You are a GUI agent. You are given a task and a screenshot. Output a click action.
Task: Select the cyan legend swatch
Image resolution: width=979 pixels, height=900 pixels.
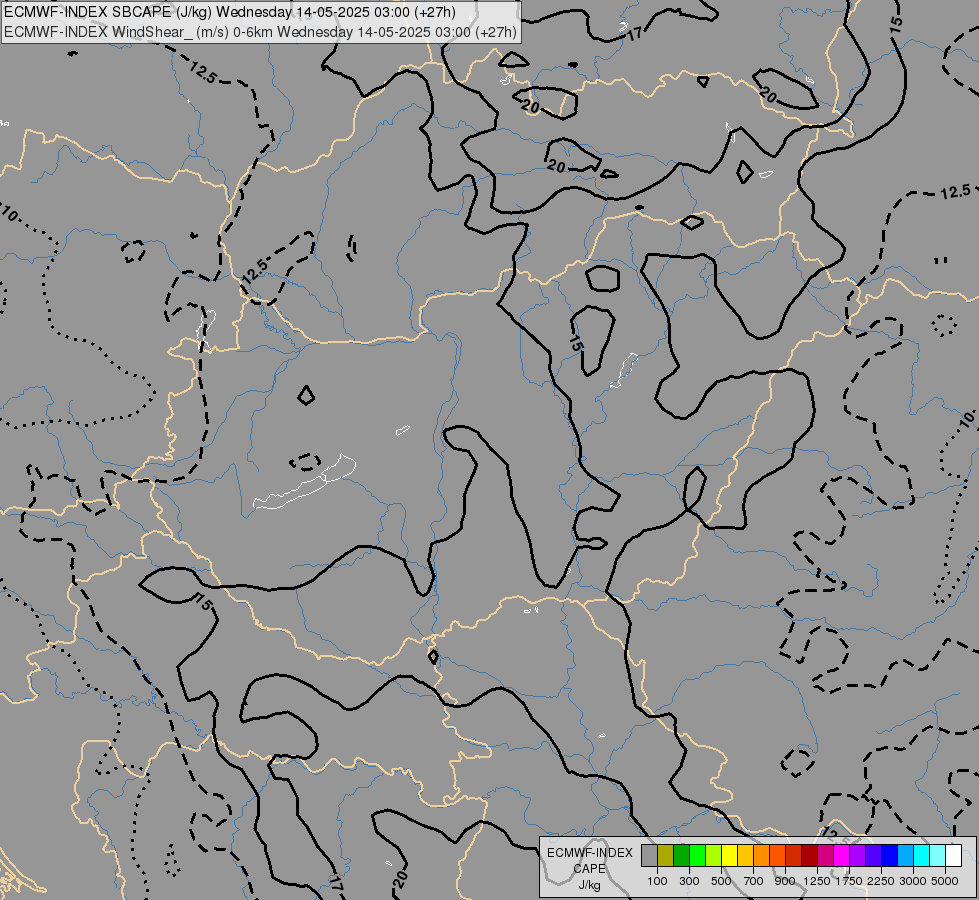[921, 855]
